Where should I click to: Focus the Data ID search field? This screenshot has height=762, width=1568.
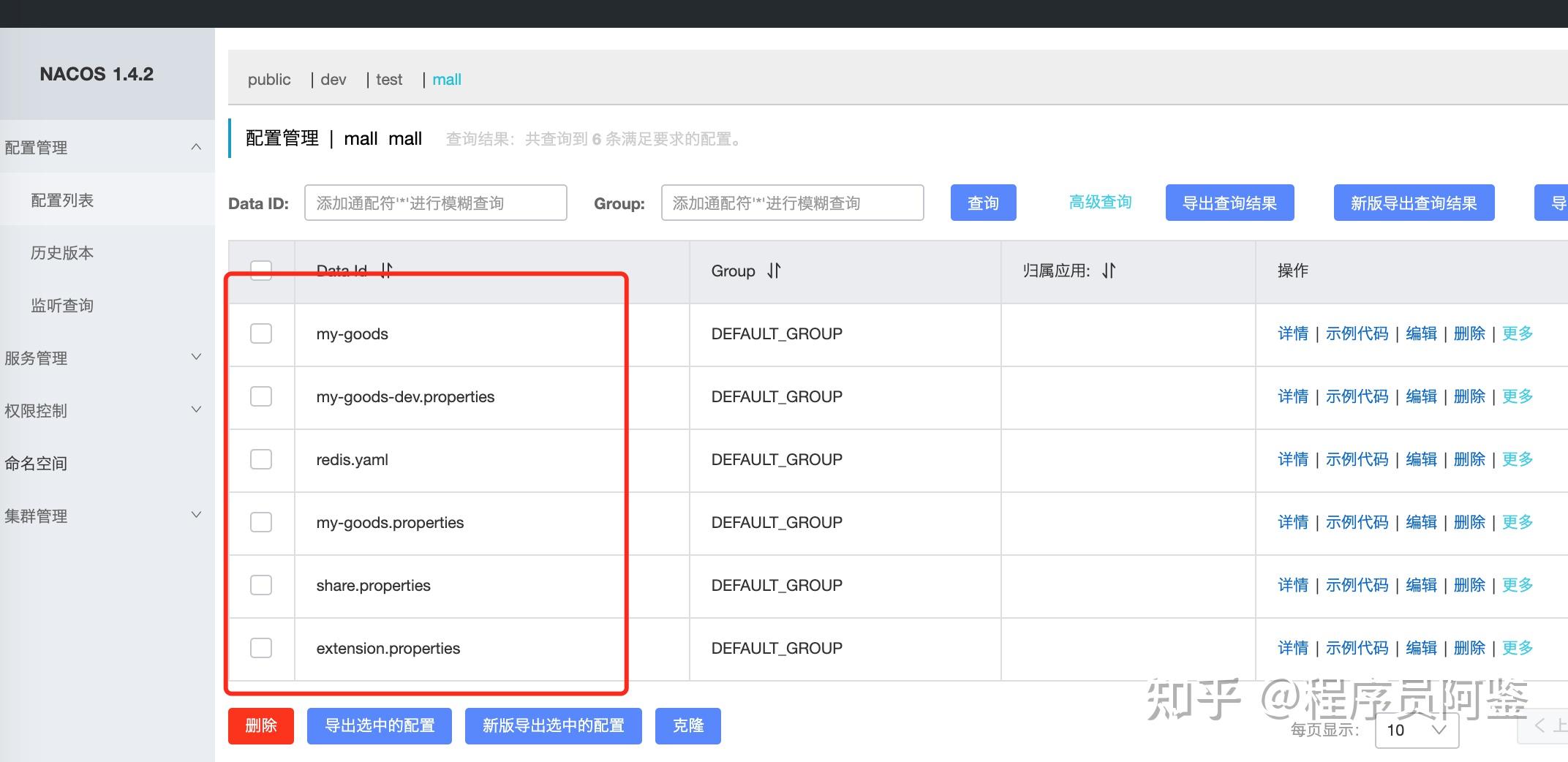(x=436, y=203)
